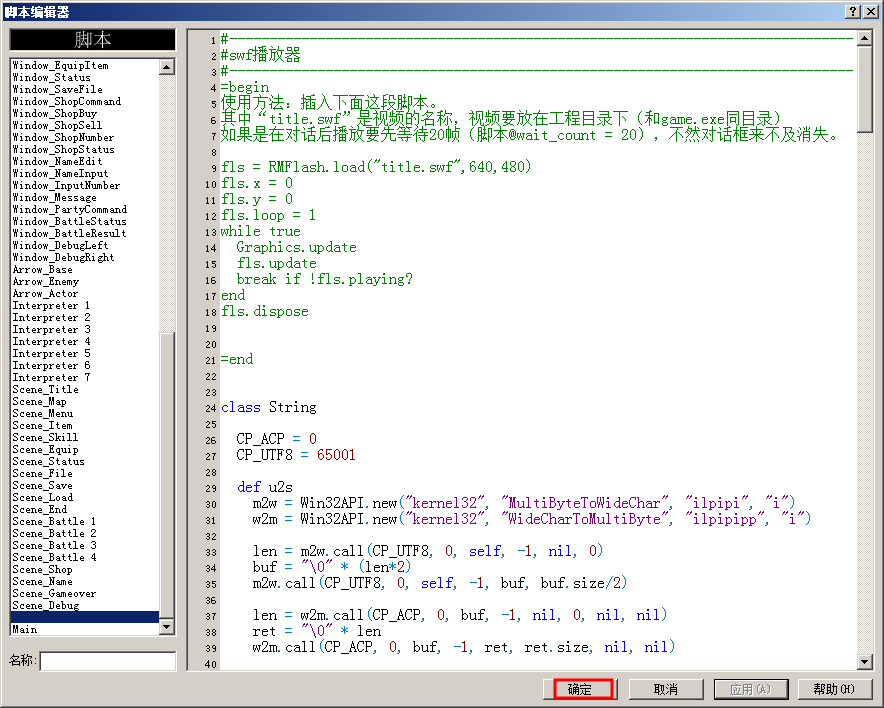Select Scene_Gameover script
884x708 pixels.
[x=54, y=593]
